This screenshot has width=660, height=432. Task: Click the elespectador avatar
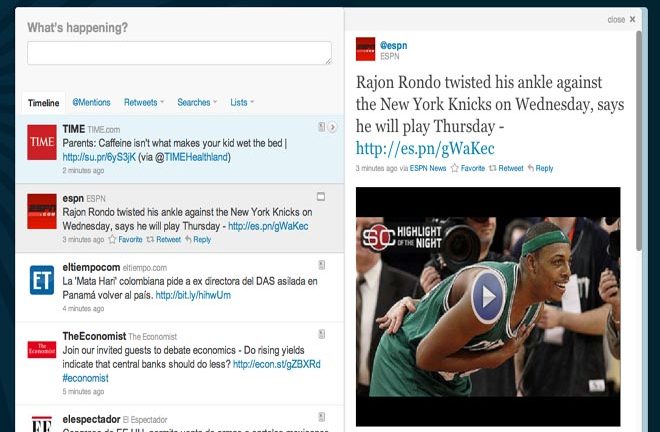(42, 424)
